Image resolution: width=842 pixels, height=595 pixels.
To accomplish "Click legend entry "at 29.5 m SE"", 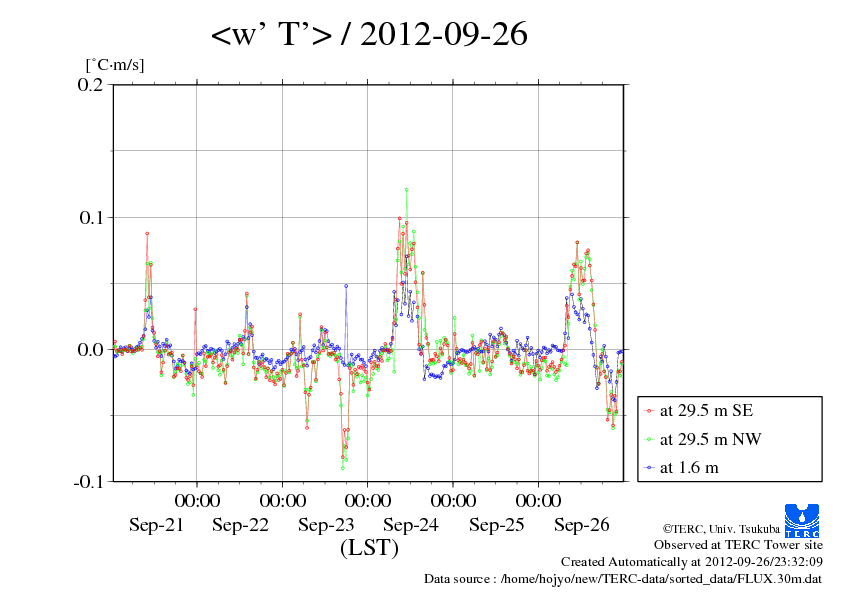I will coord(706,411).
